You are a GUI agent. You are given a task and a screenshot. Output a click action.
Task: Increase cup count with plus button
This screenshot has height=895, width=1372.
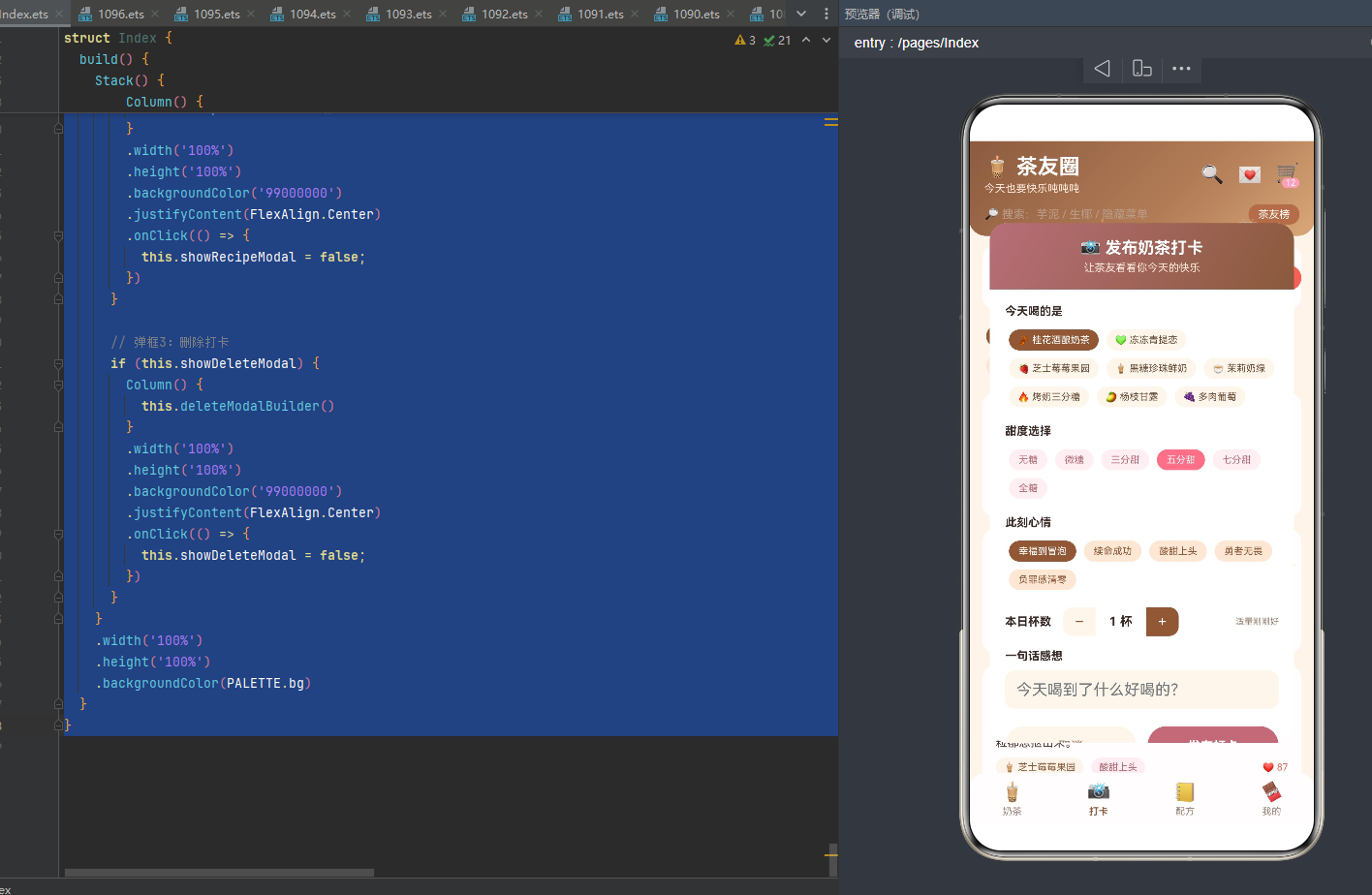[x=1162, y=622]
